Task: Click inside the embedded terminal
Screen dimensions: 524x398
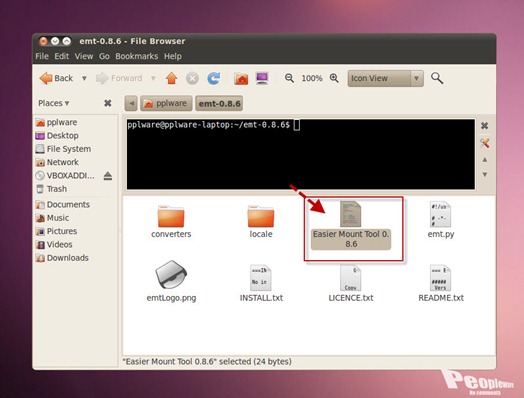Action: tap(300, 154)
